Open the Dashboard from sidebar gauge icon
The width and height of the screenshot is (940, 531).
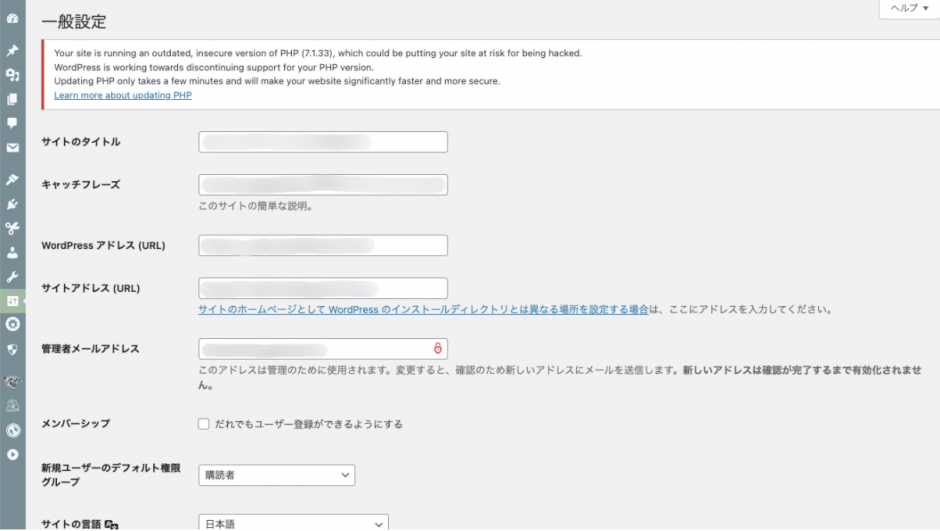[12, 18]
